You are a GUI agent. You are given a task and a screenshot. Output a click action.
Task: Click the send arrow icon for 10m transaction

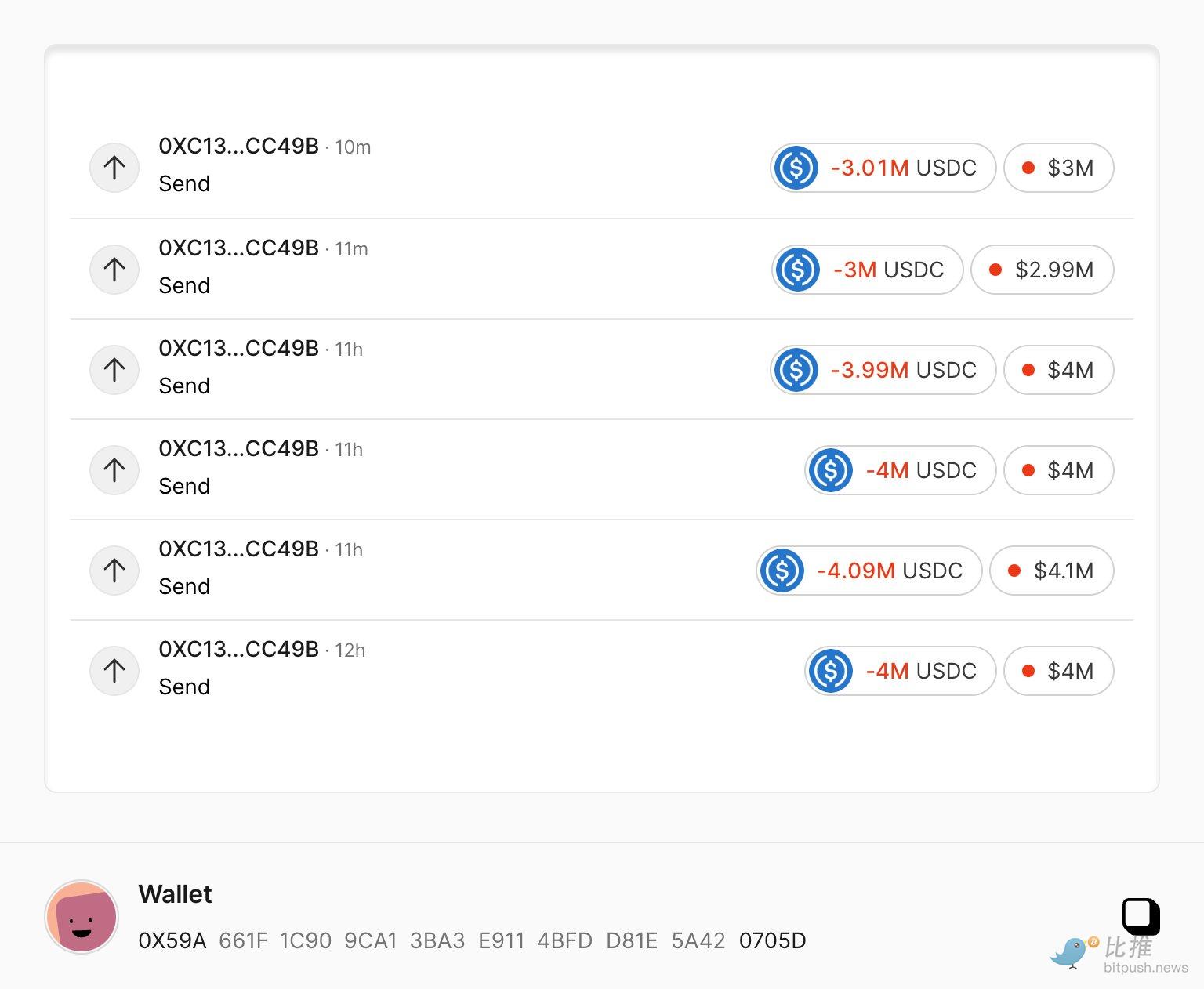point(114,168)
